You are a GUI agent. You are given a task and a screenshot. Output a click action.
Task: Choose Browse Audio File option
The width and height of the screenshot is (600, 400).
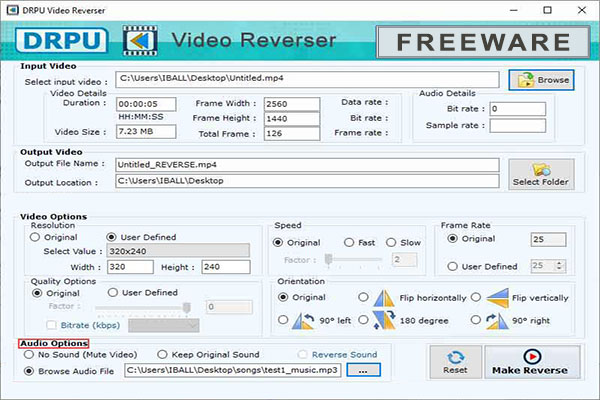[29, 371]
